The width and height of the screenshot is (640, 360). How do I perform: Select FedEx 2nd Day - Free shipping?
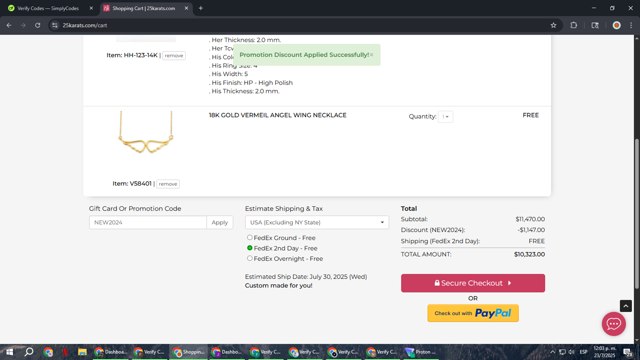[x=249, y=248]
